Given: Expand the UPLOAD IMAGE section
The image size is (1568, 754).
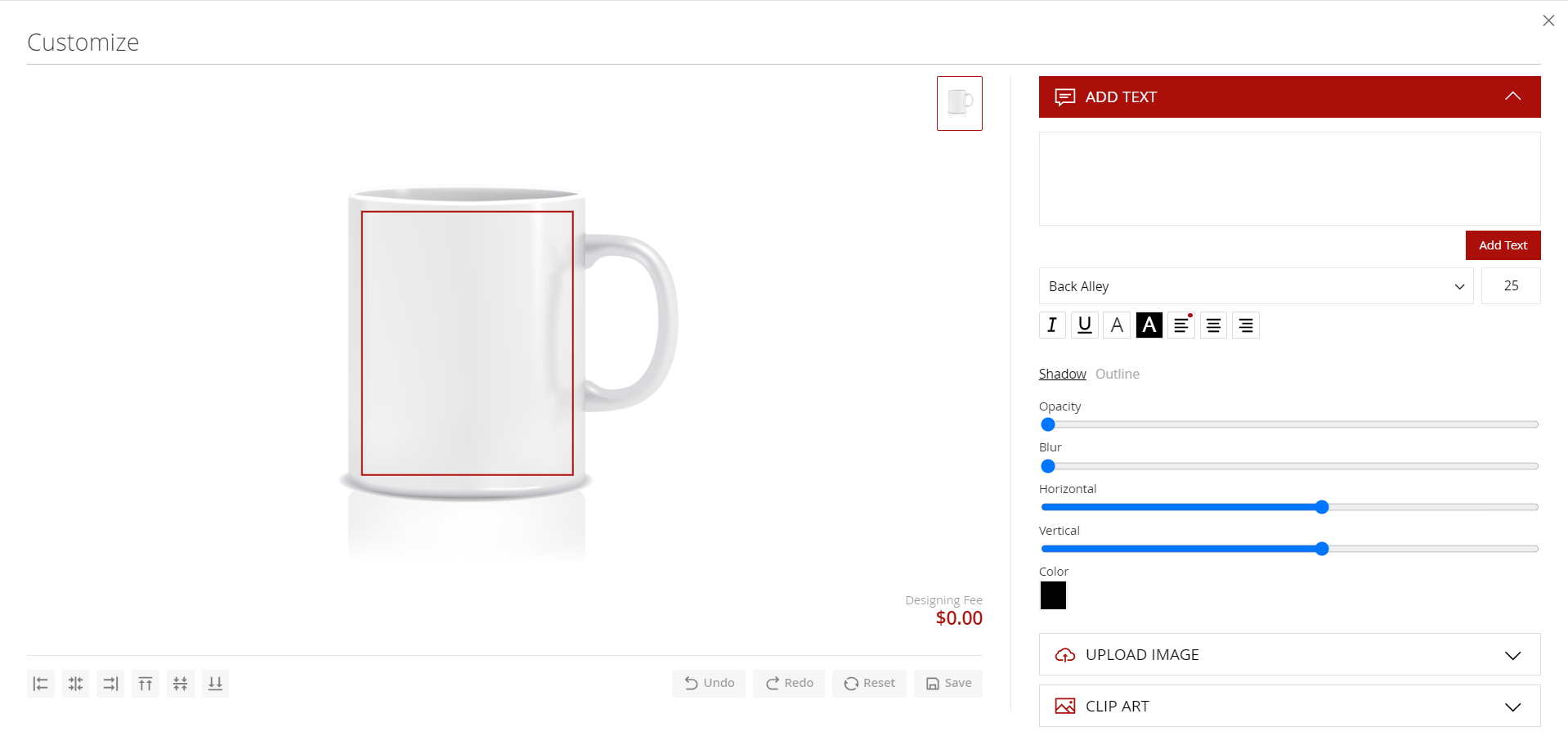Looking at the screenshot, I should (x=1288, y=654).
